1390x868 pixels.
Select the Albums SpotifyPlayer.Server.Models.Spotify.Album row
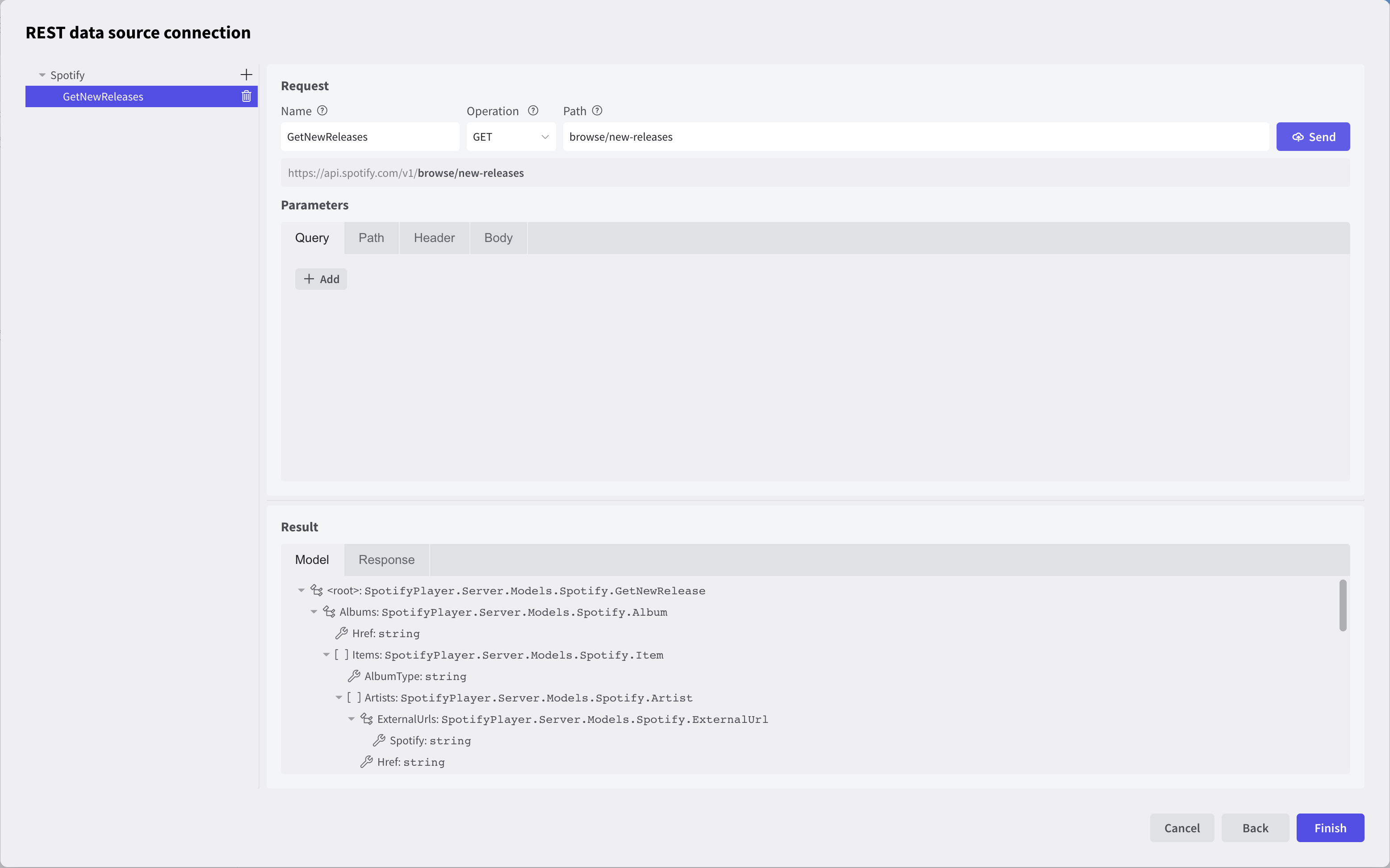(503, 612)
